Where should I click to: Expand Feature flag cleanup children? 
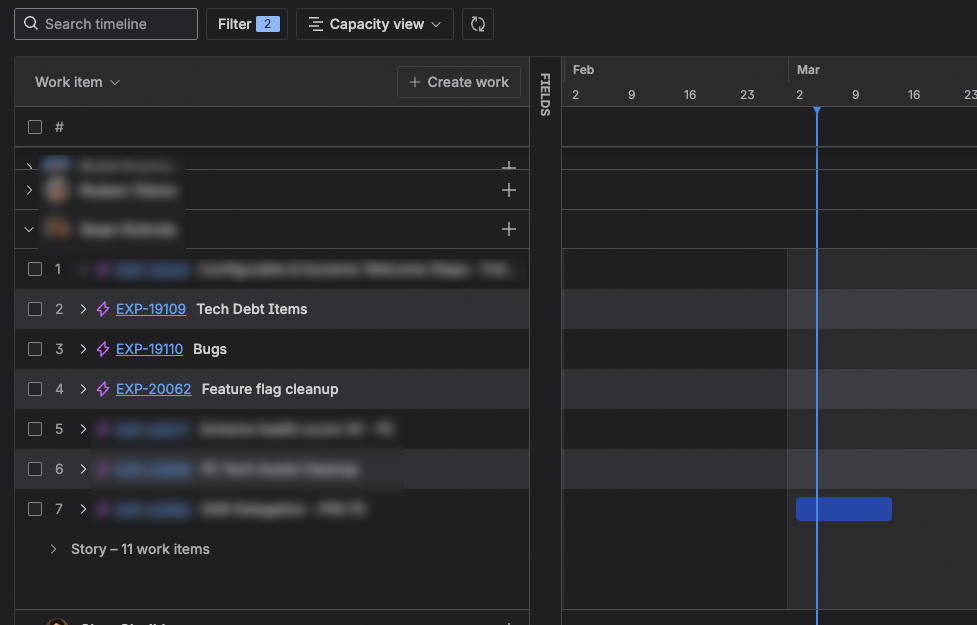pyautogui.click(x=83, y=389)
